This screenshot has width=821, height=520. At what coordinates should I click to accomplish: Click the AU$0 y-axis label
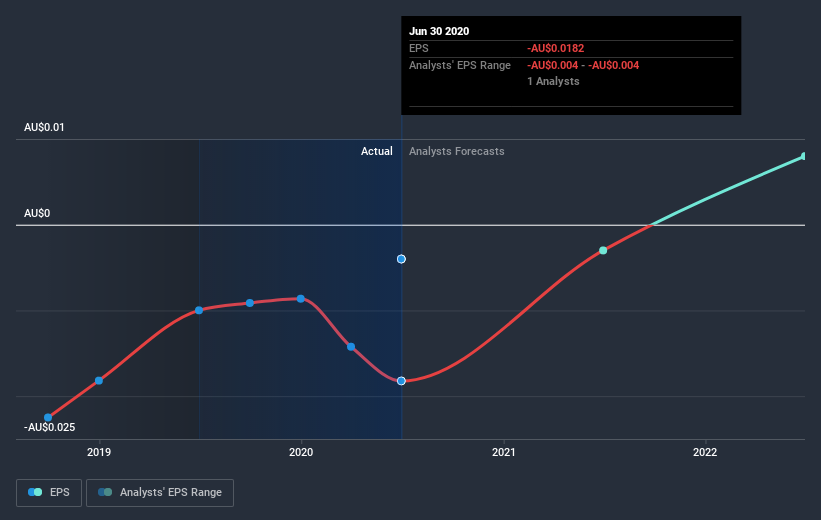[37, 213]
